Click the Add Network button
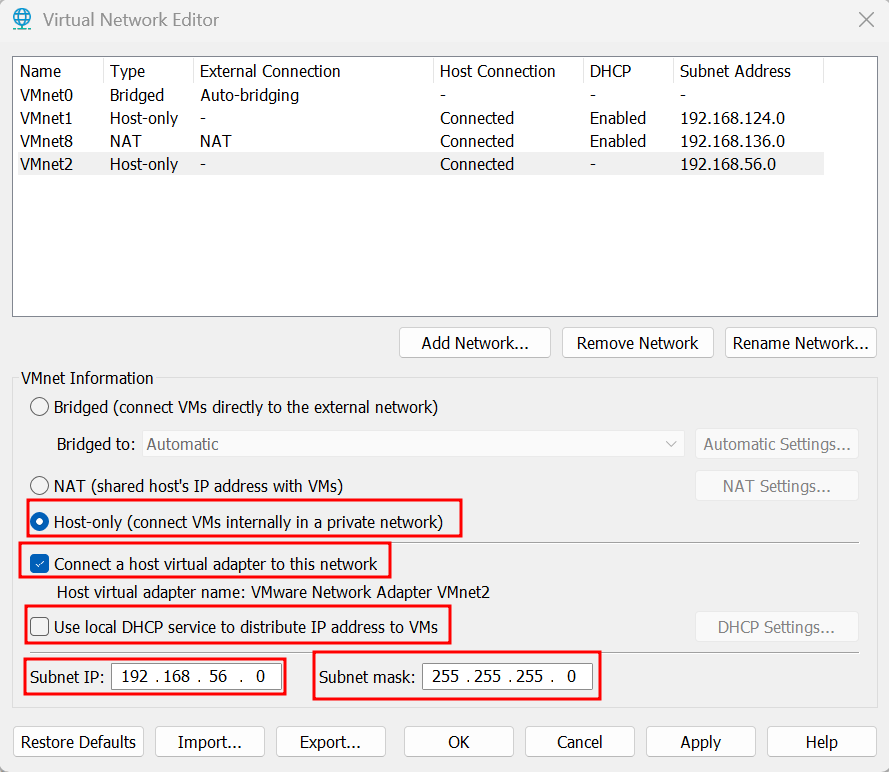The width and height of the screenshot is (889, 772). click(475, 343)
